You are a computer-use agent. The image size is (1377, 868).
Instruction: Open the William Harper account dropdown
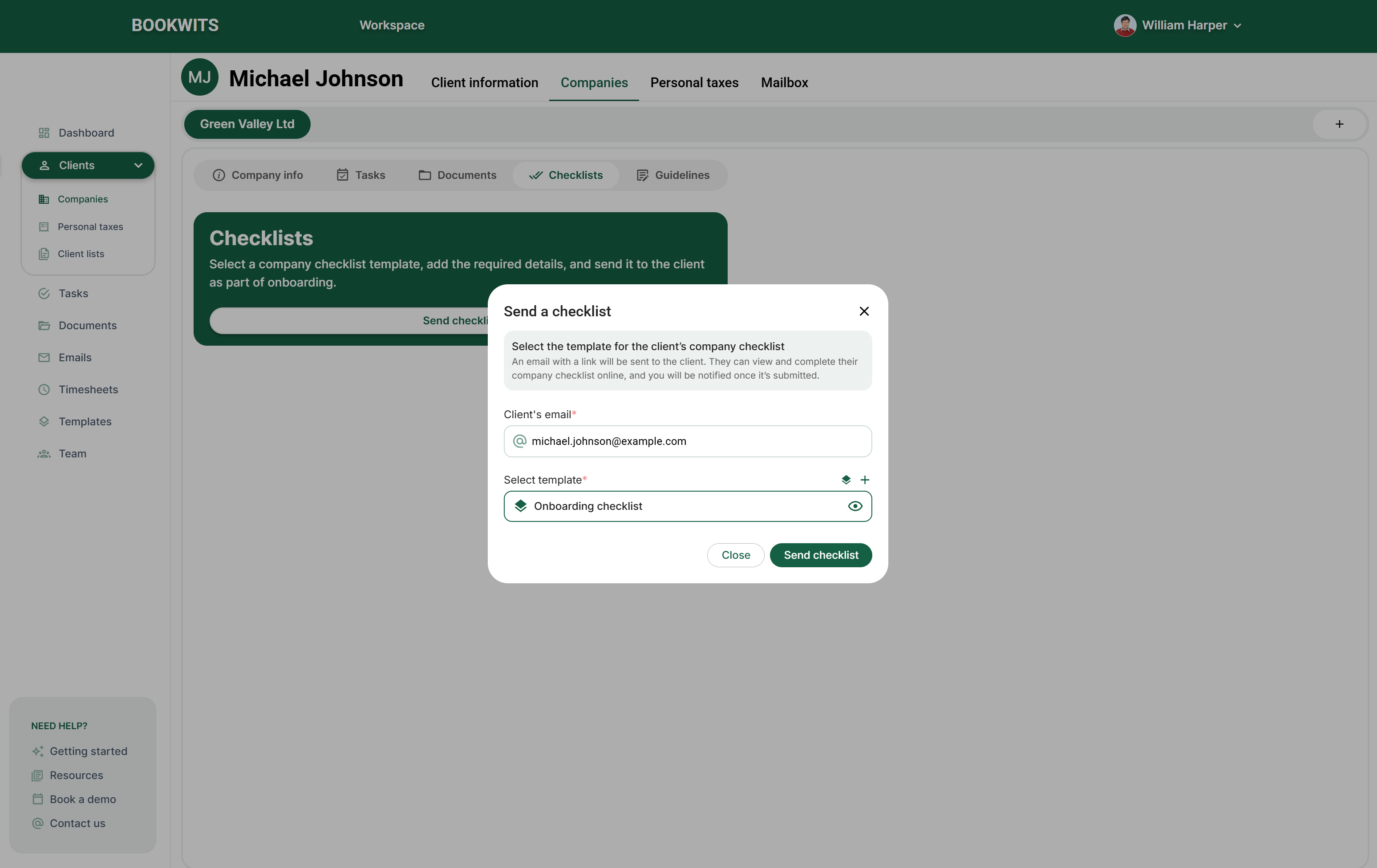pyautogui.click(x=1178, y=25)
